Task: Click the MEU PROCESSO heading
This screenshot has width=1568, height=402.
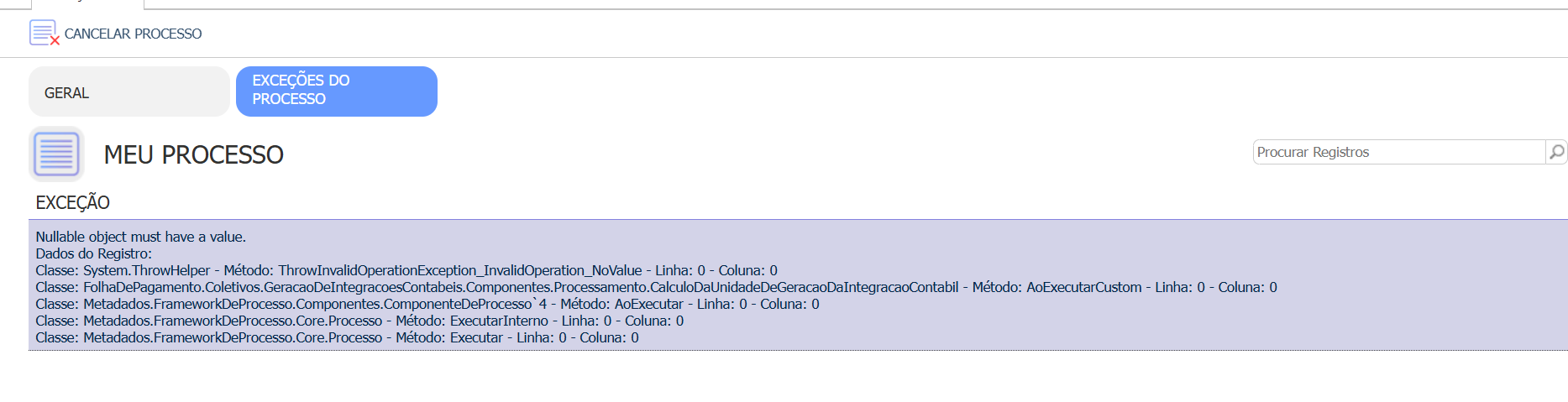Action: pyautogui.click(x=193, y=155)
